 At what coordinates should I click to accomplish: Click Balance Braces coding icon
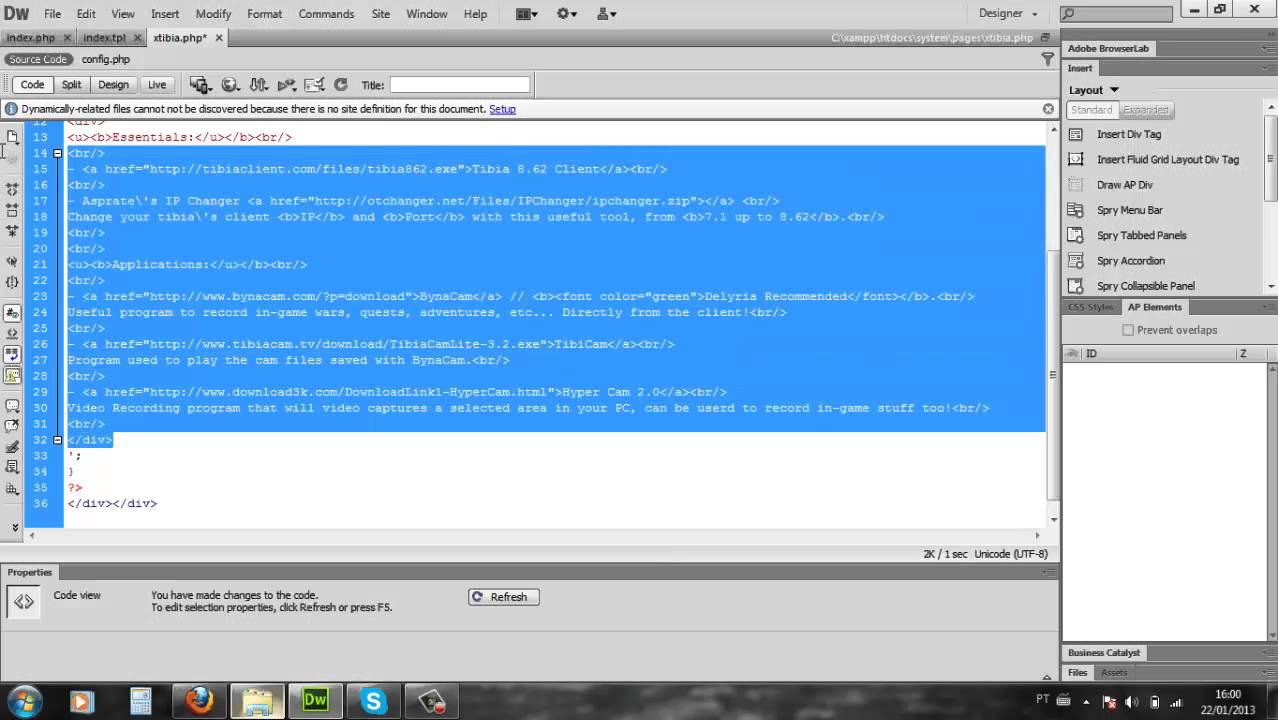(12, 282)
